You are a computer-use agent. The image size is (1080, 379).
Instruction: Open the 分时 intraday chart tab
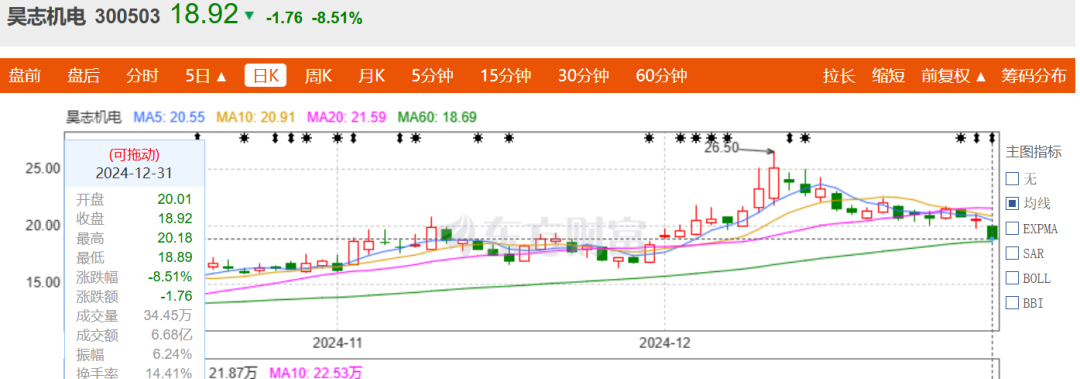pos(142,76)
